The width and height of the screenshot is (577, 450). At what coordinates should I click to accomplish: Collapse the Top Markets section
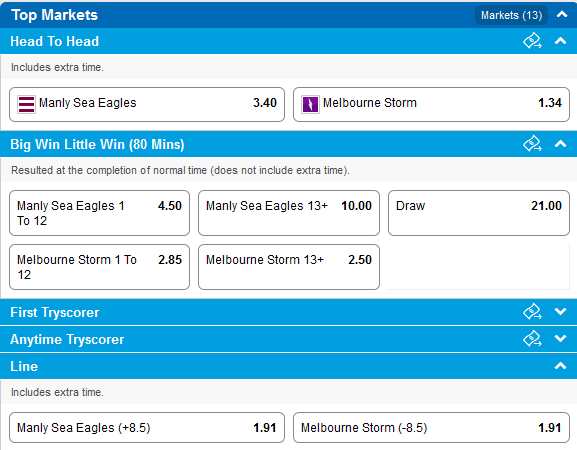click(x=562, y=14)
